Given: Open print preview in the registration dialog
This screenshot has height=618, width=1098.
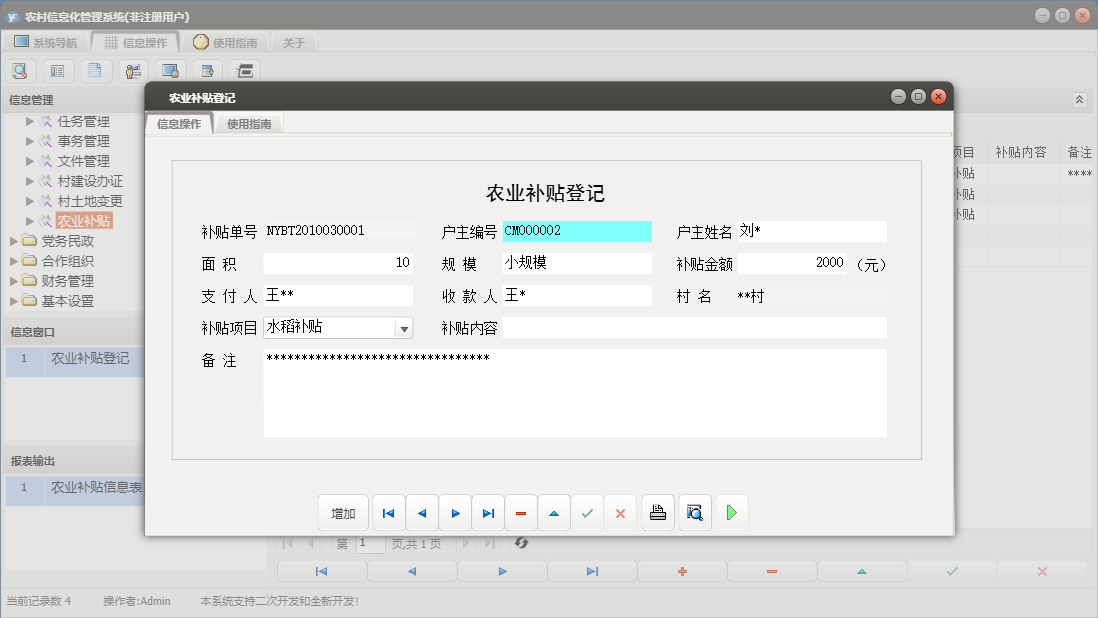Looking at the screenshot, I should click(x=694, y=512).
